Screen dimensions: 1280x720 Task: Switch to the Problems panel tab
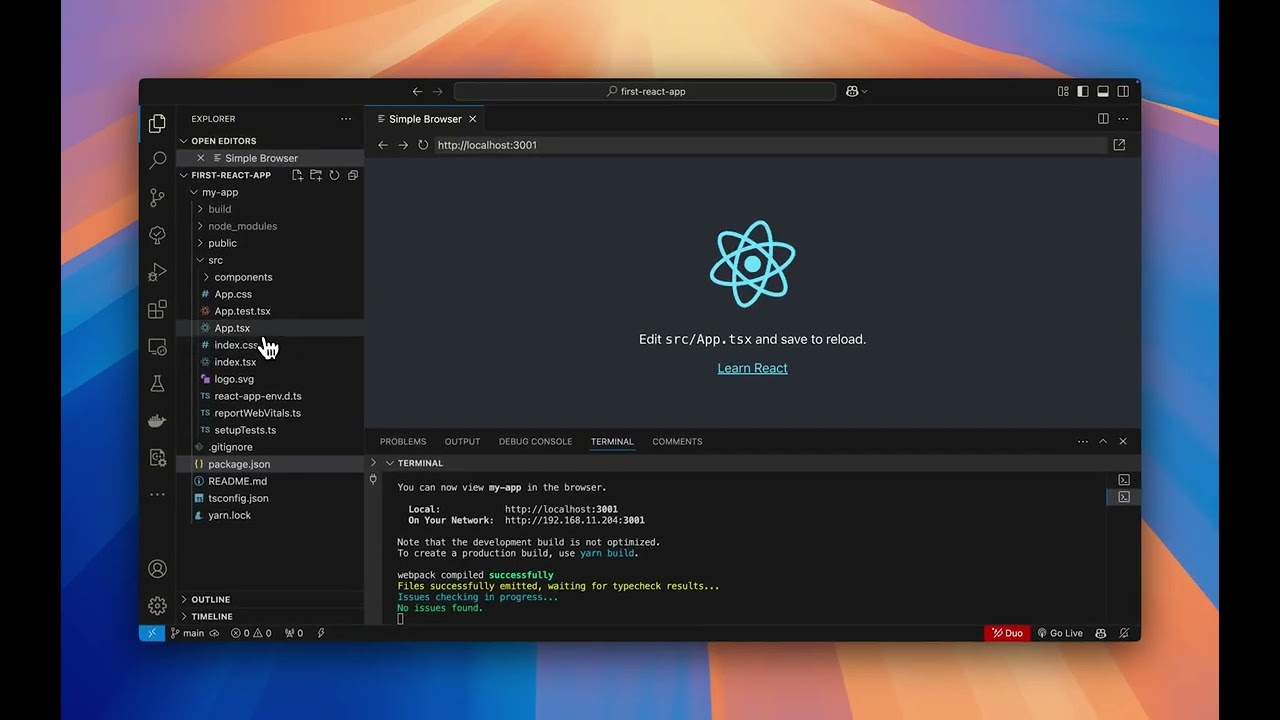pos(403,441)
